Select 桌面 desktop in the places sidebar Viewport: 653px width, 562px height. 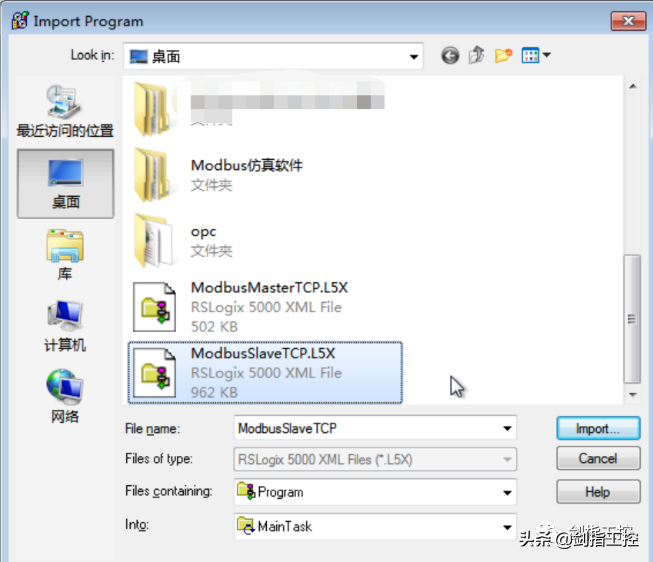point(65,184)
